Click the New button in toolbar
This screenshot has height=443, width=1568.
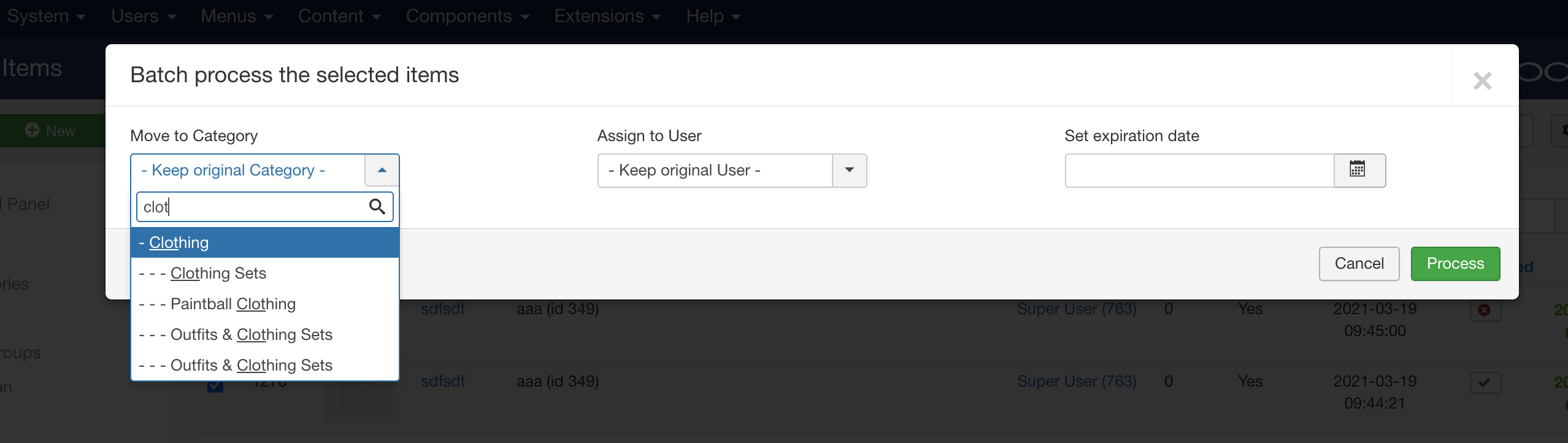coord(53,131)
